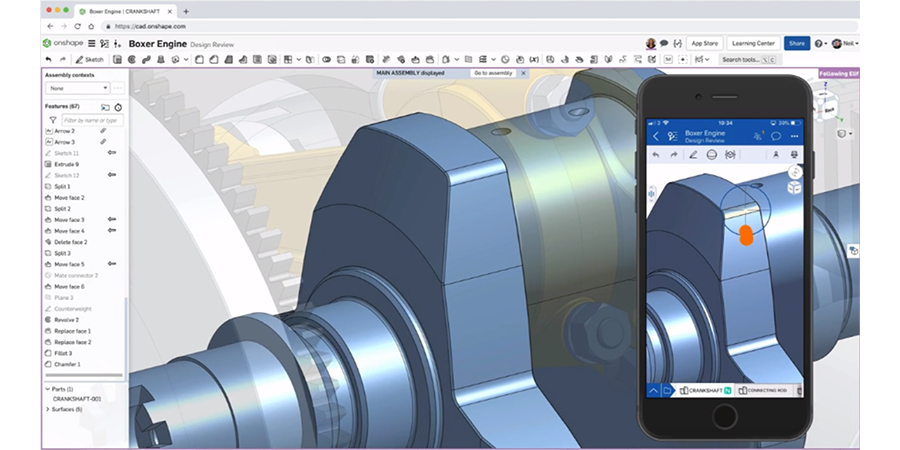
Task: Click the Undo arrow in the main toolbar
Action: click(48, 60)
